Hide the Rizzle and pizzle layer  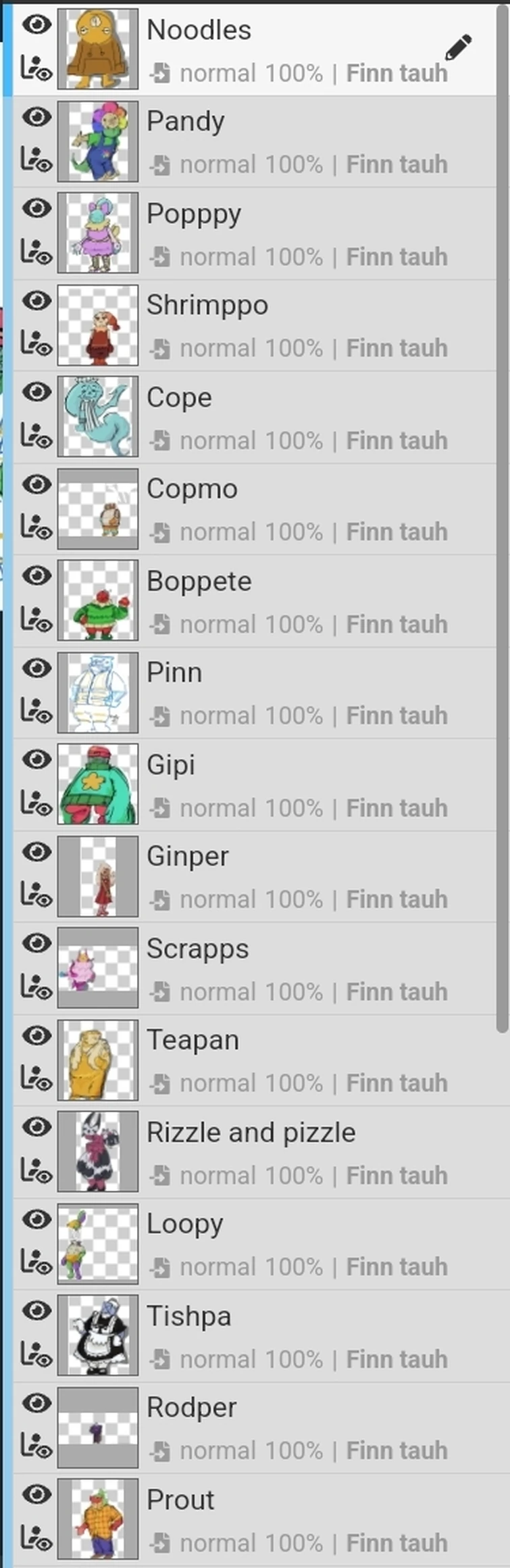[x=36, y=1126]
